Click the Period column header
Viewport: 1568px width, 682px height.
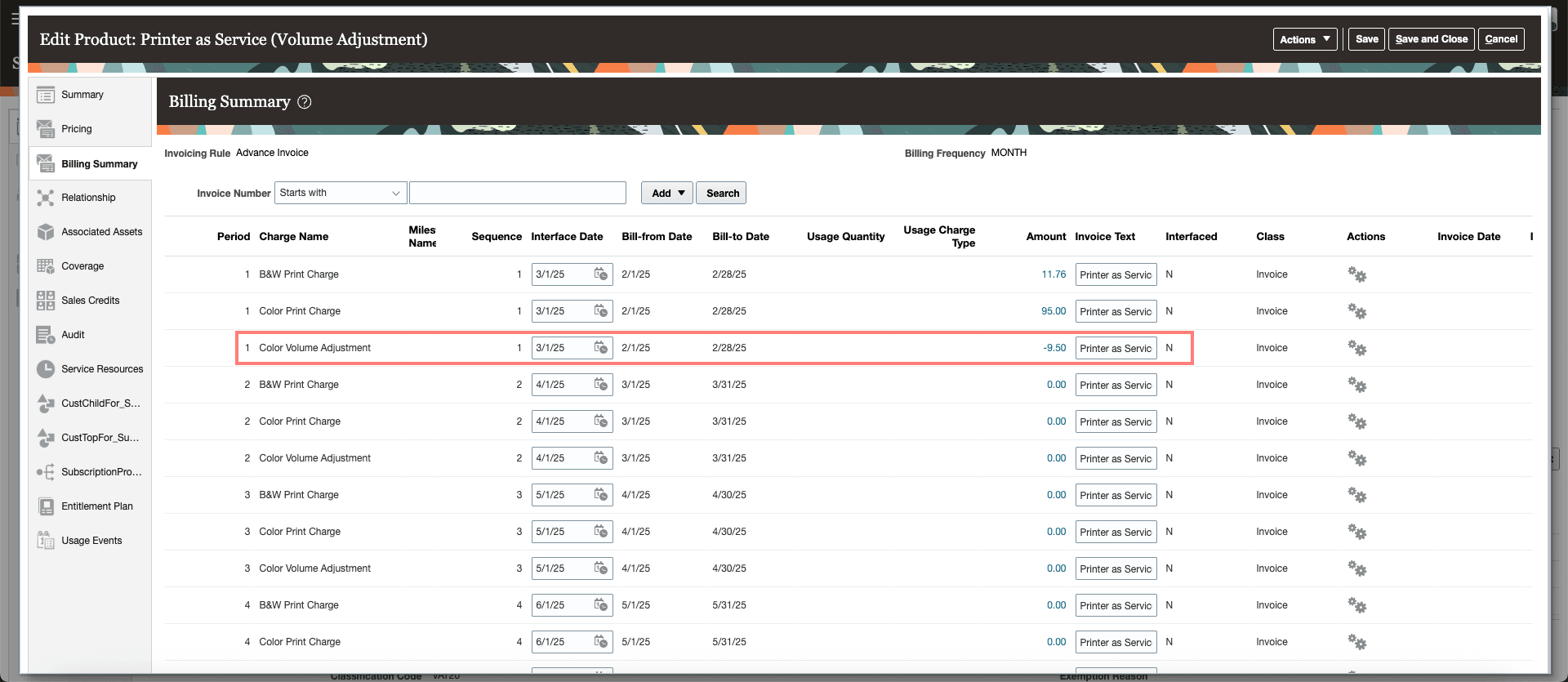[x=234, y=237]
